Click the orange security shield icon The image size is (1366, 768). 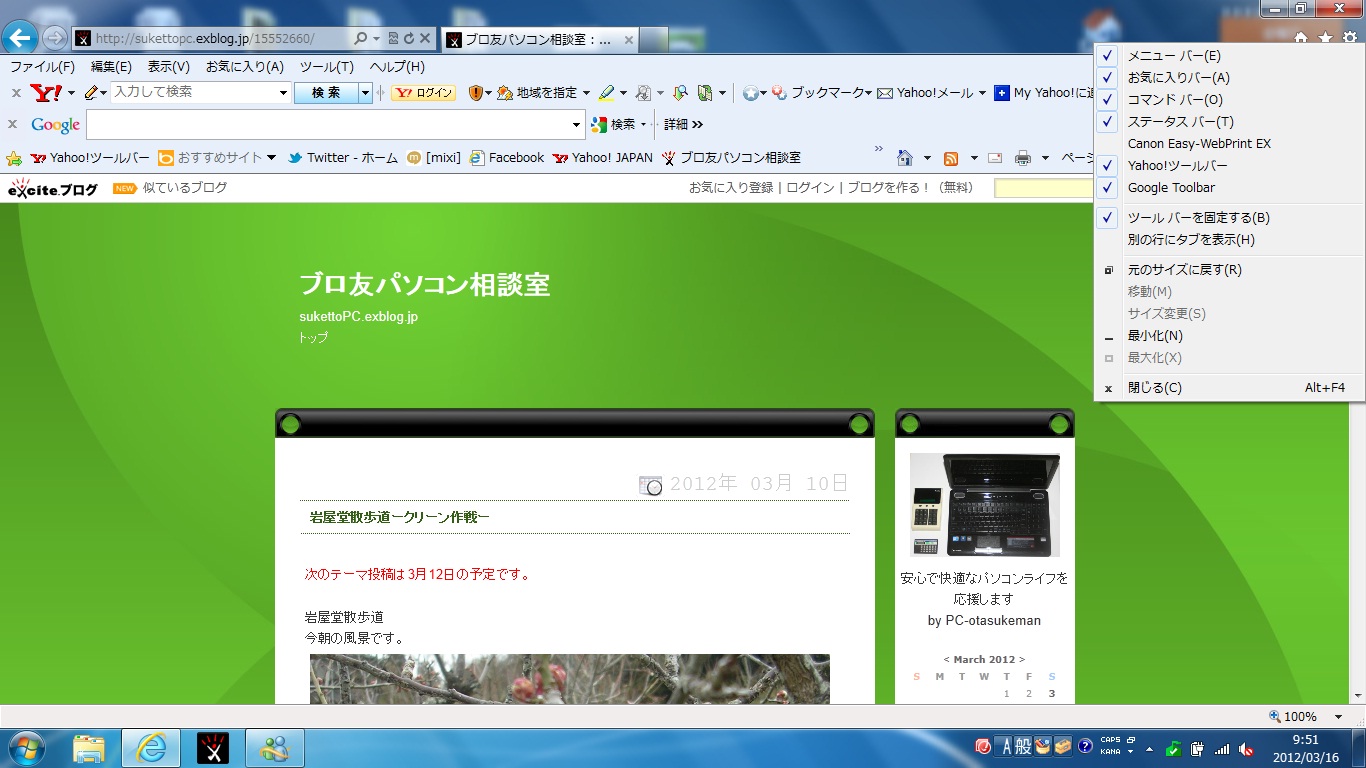[476, 93]
